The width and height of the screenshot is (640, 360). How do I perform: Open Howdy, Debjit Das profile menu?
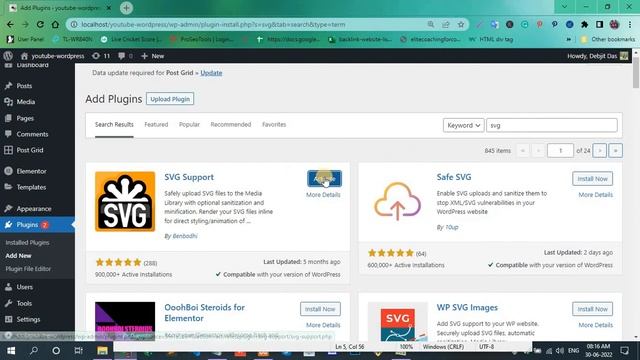pos(598,56)
